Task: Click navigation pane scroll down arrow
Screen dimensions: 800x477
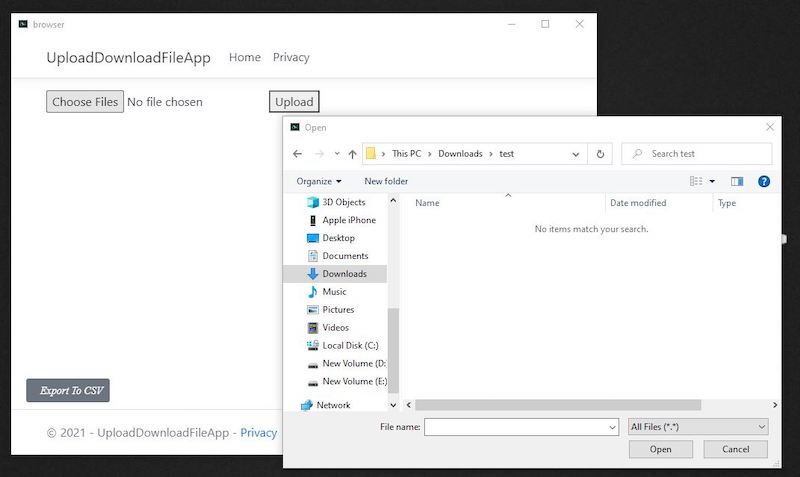Action: point(393,405)
